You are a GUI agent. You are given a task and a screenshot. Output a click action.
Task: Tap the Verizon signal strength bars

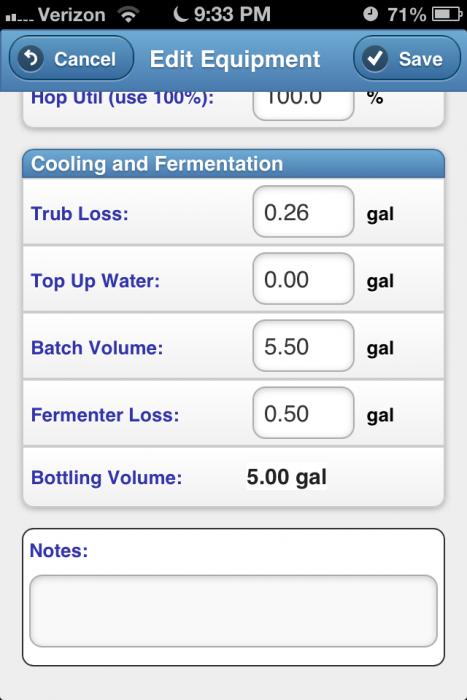pyautogui.click(x=18, y=17)
